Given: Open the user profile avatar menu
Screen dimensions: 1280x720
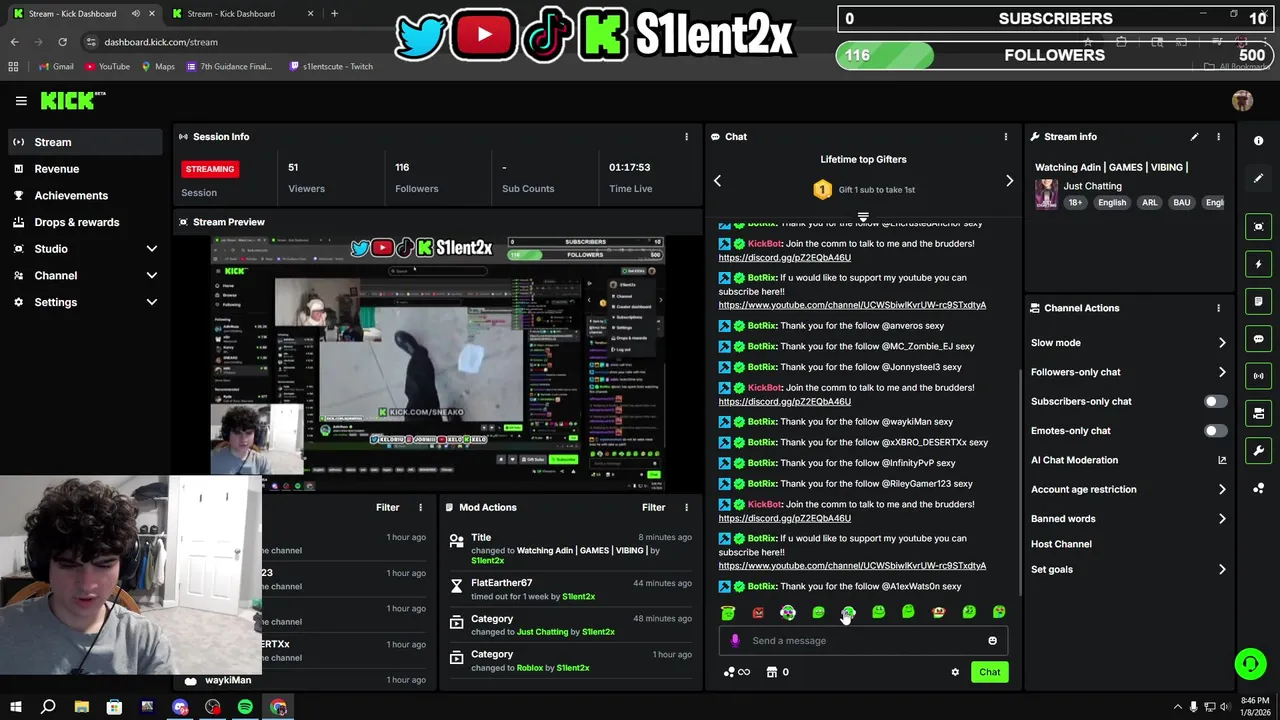Looking at the screenshot, I should (x=1242, y=100).
